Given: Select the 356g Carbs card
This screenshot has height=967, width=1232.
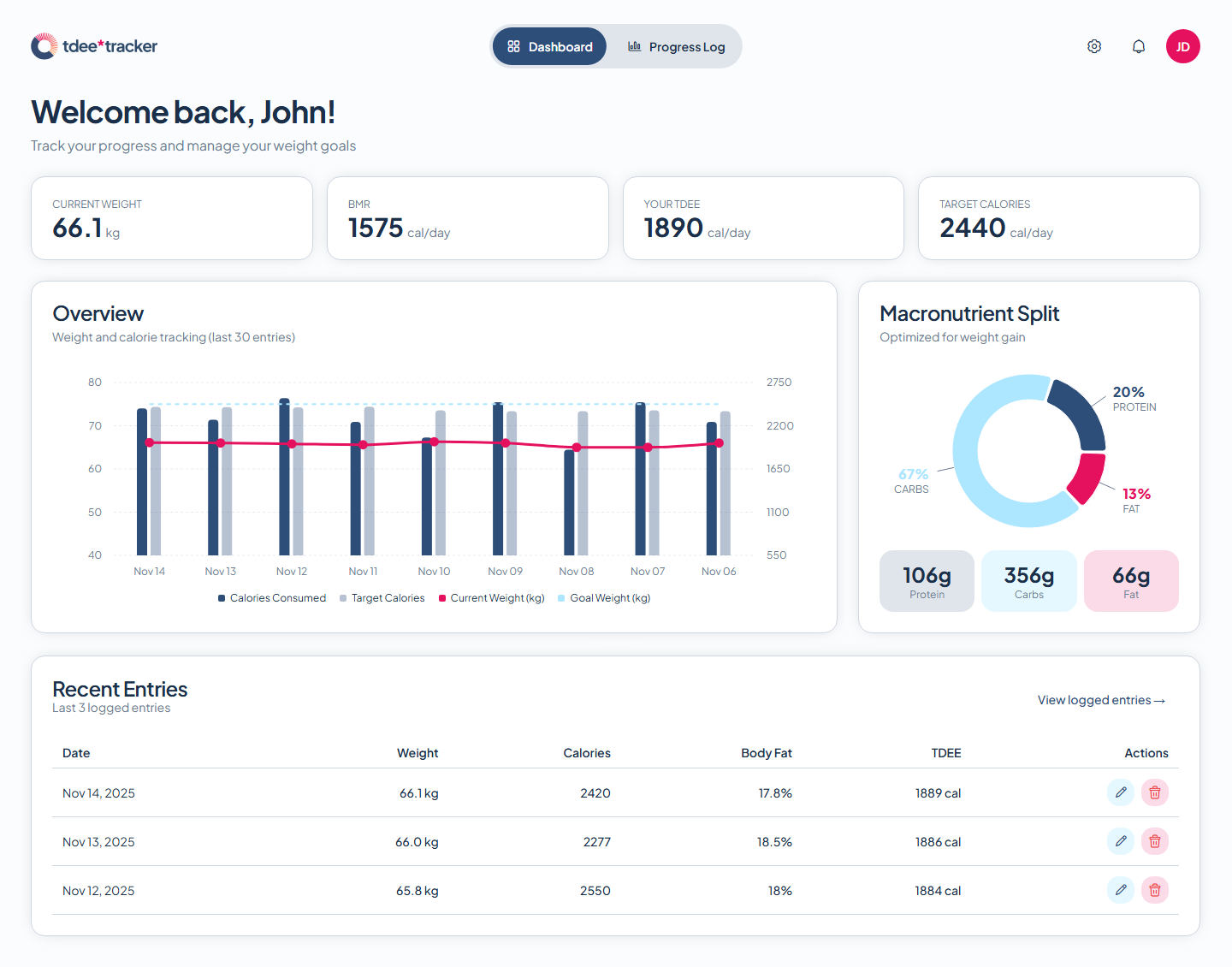Looking at the screenshot, I should (x=1029, y=581).
